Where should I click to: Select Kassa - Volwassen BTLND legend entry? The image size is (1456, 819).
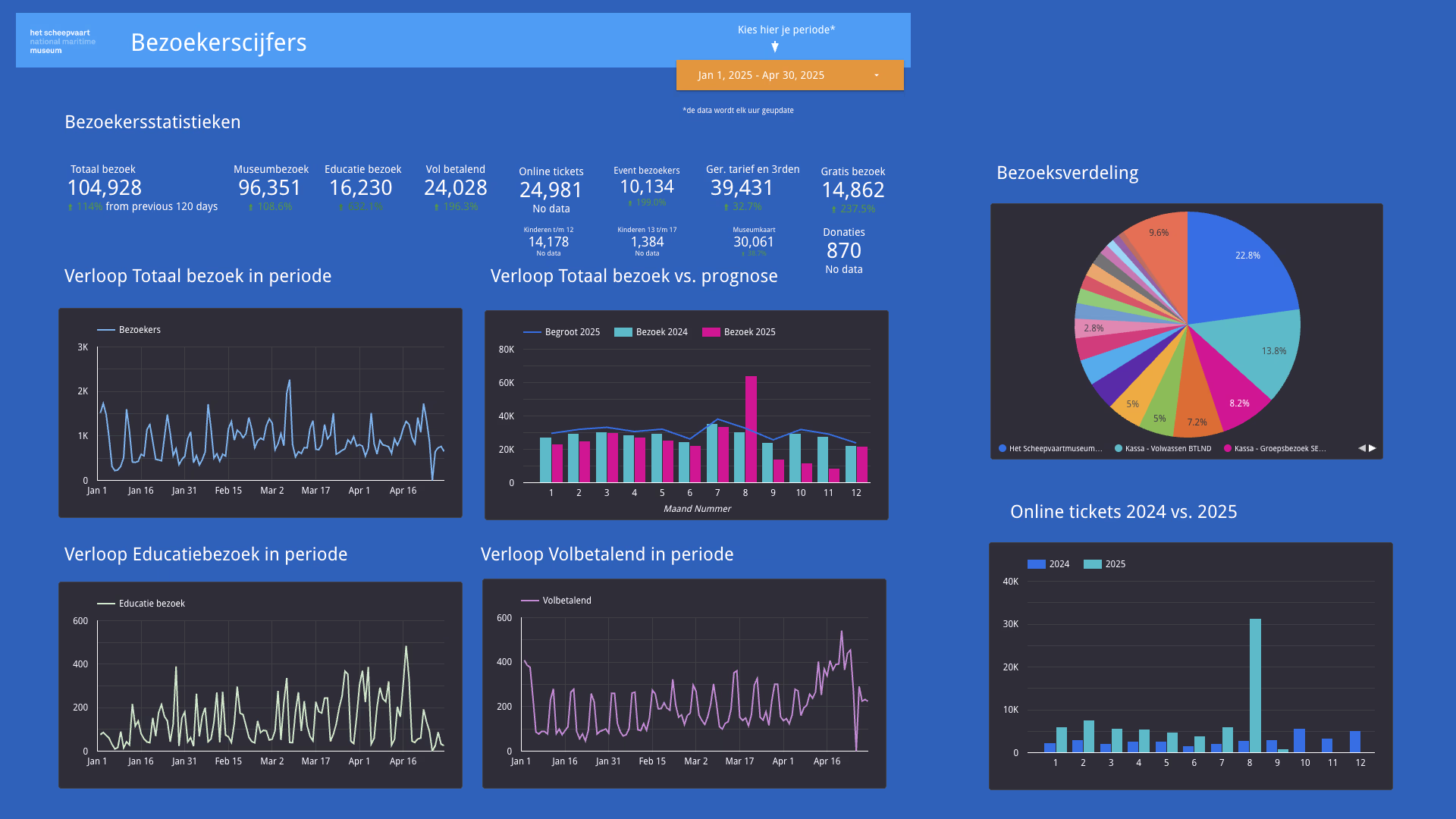1167,449
